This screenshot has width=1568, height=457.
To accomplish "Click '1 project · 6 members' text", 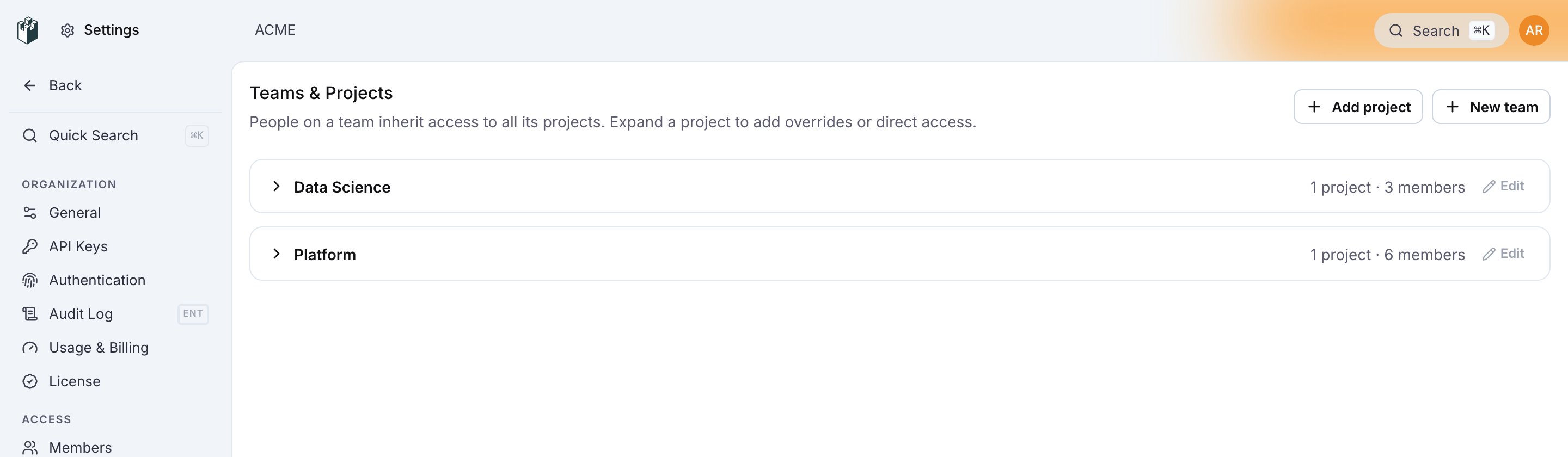I will point(1387,255).
